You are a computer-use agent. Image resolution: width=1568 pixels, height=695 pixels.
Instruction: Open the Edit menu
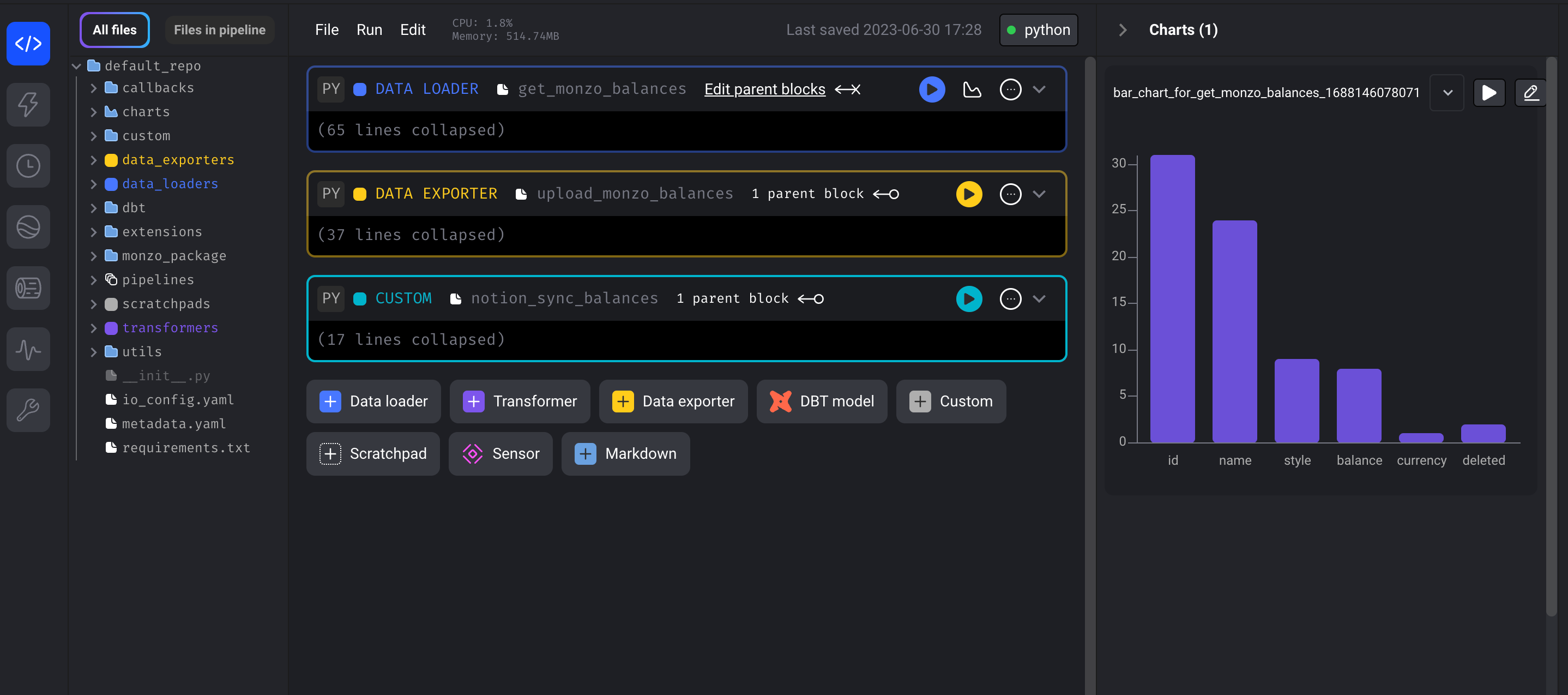[x=412, y=29]
